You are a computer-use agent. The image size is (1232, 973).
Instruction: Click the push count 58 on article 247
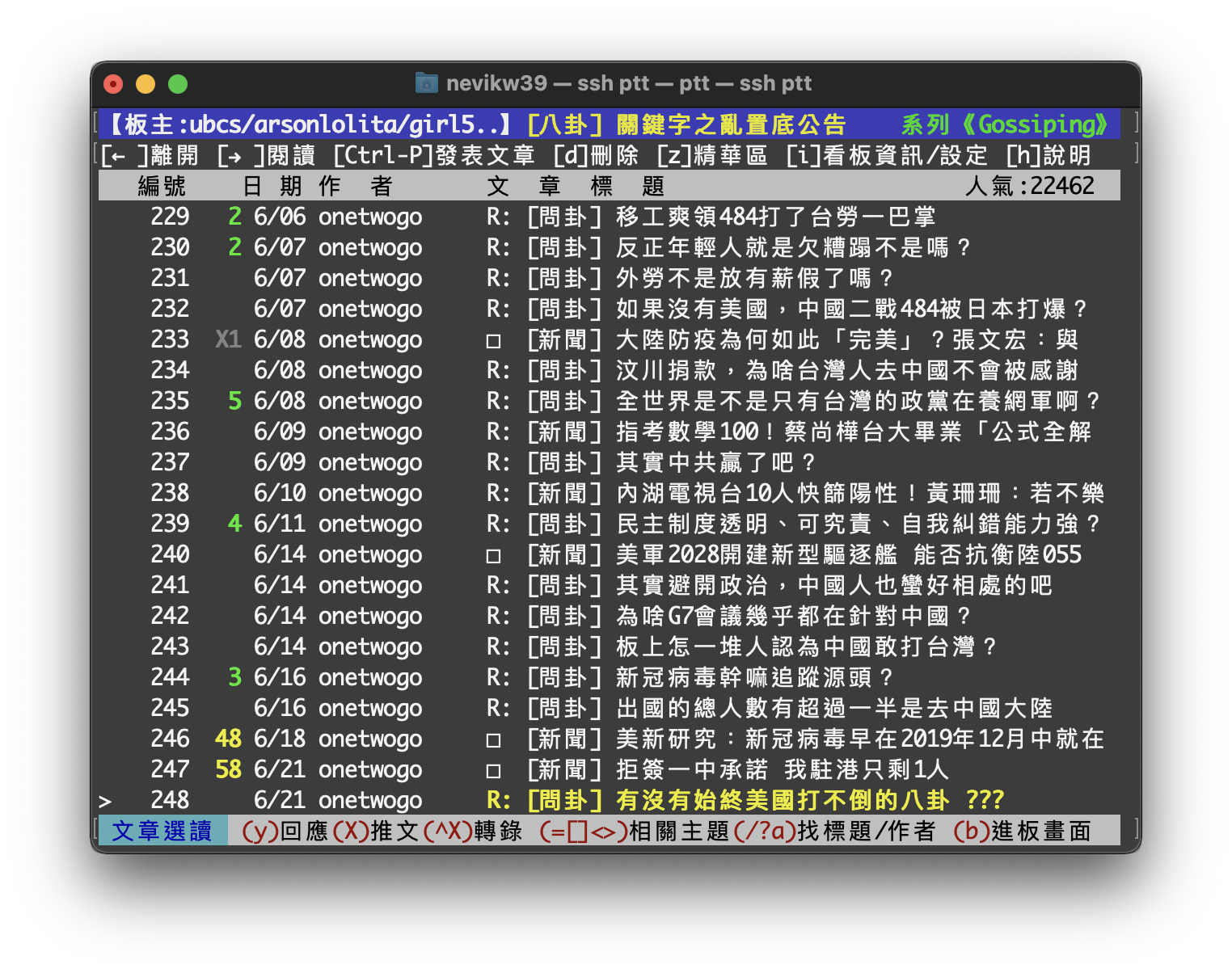coord(228,769)
